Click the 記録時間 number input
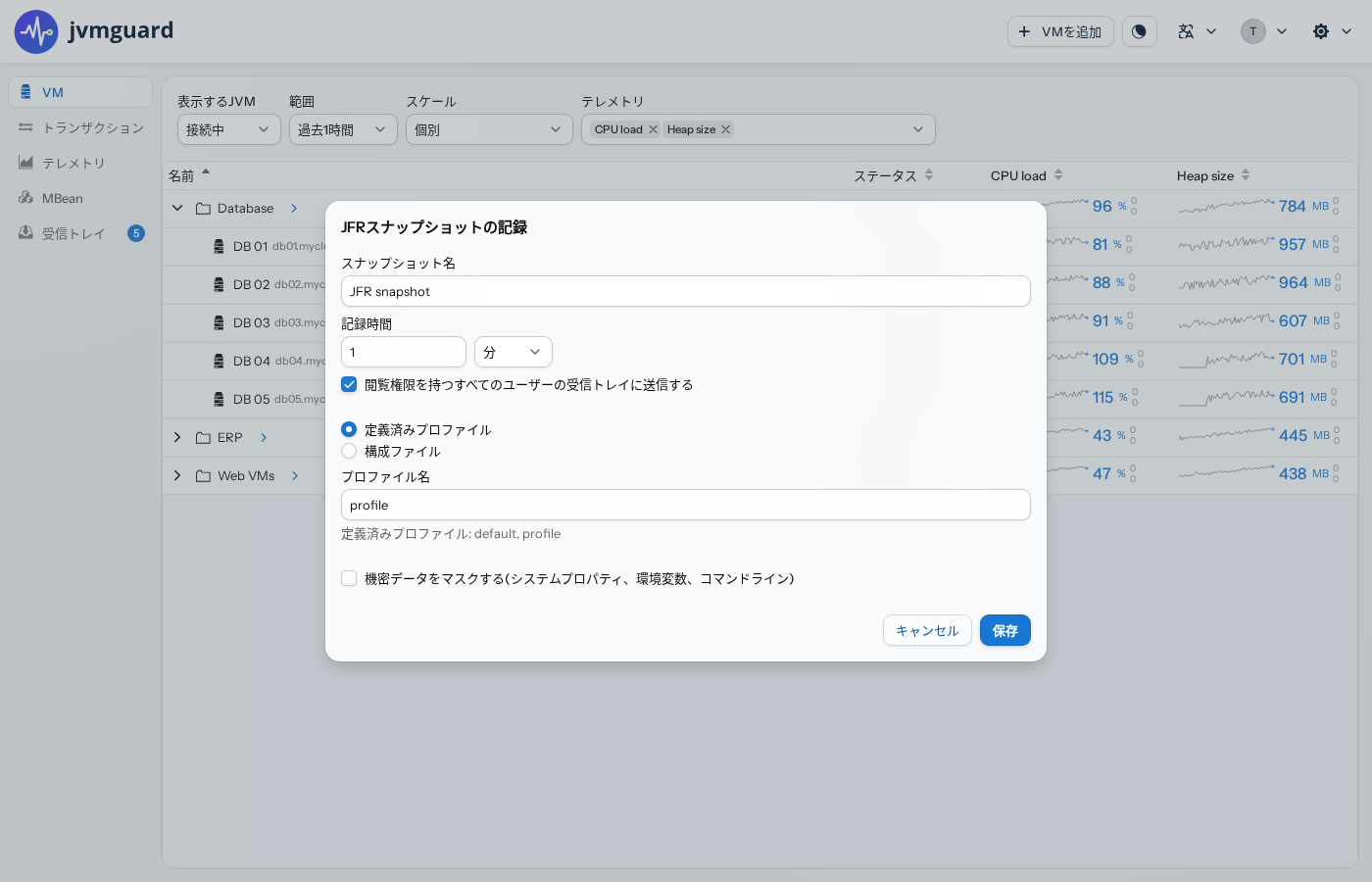The height and width of the screenshot is (882, 1372). pyautogui.click(x=404, y=352)
